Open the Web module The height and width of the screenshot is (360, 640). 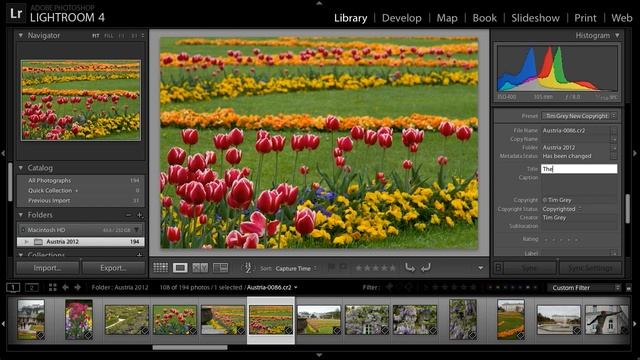[622, 18]
